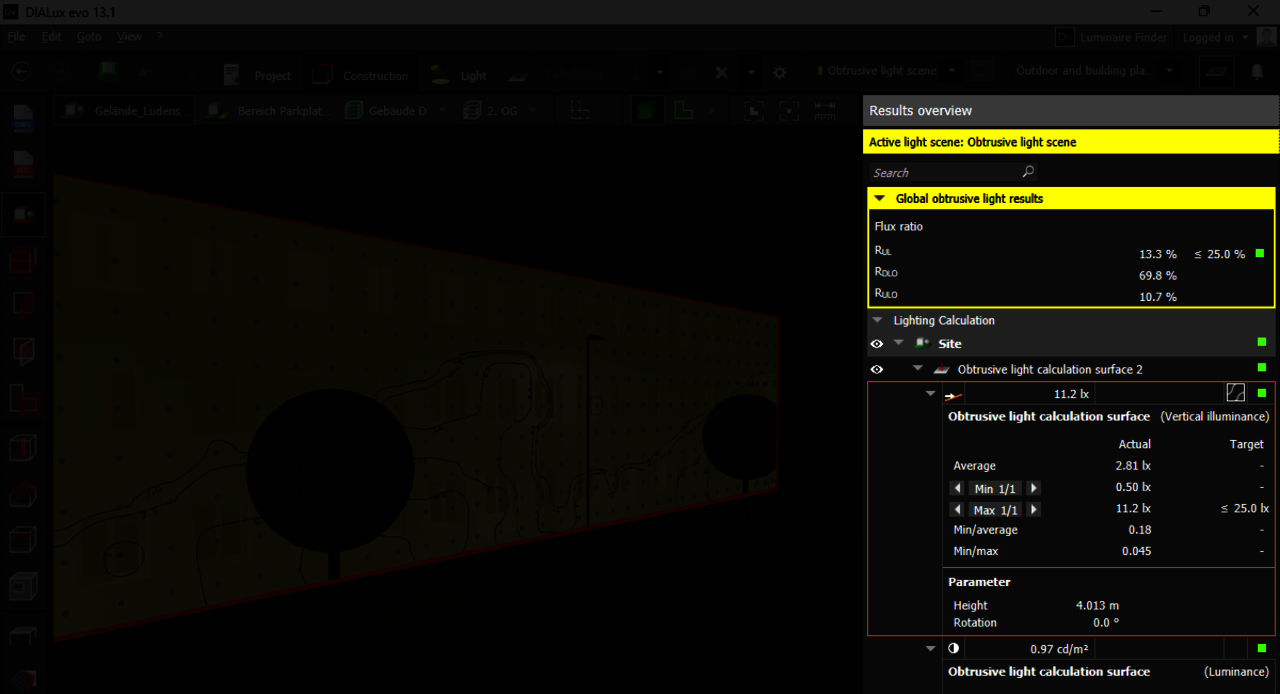Screen dimensions: 1280x694
Task: Click the search magnifier icon in results
Action: click(x=1028, y=172)
